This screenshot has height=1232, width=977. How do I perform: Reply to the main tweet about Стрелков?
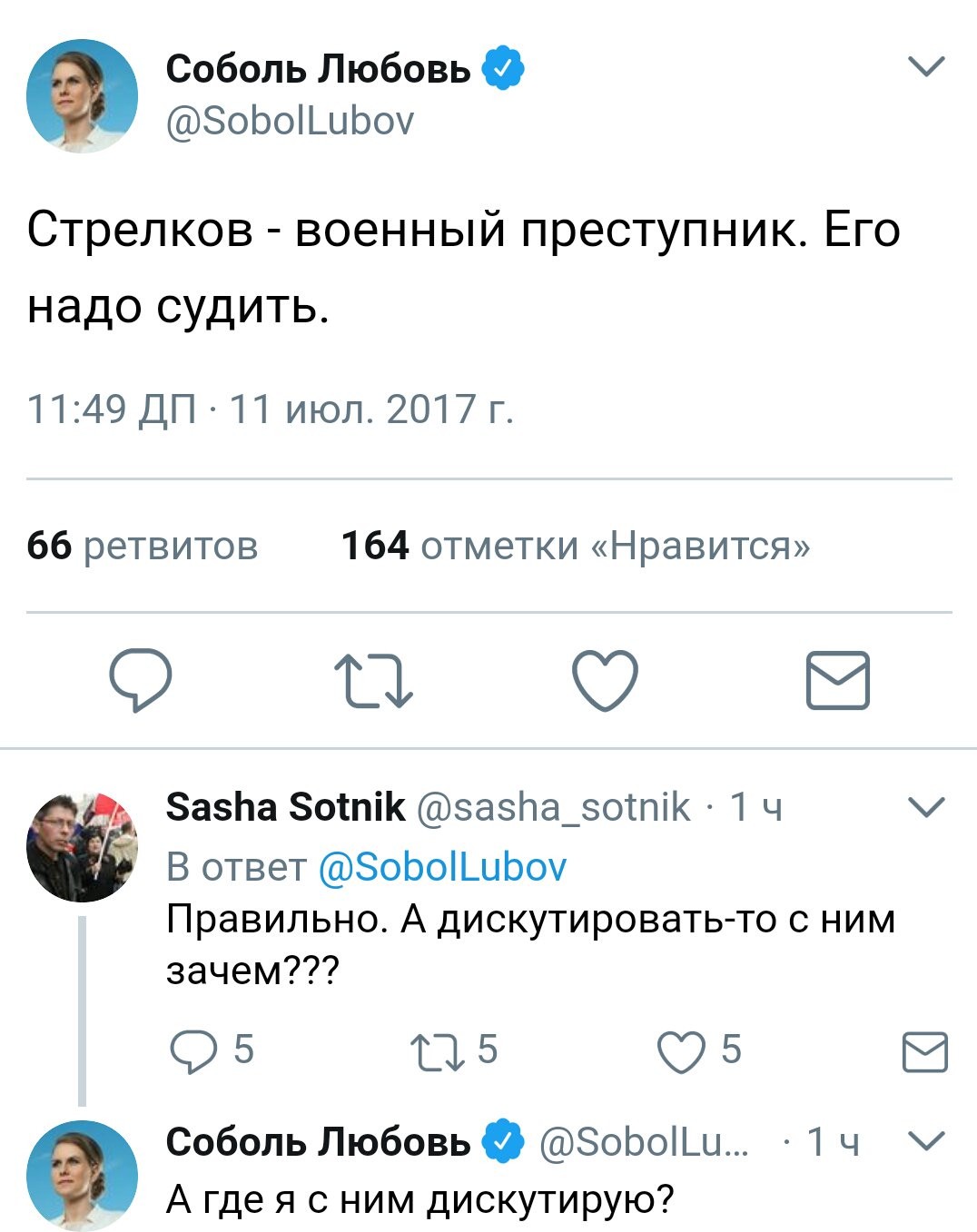click(140, 680)
